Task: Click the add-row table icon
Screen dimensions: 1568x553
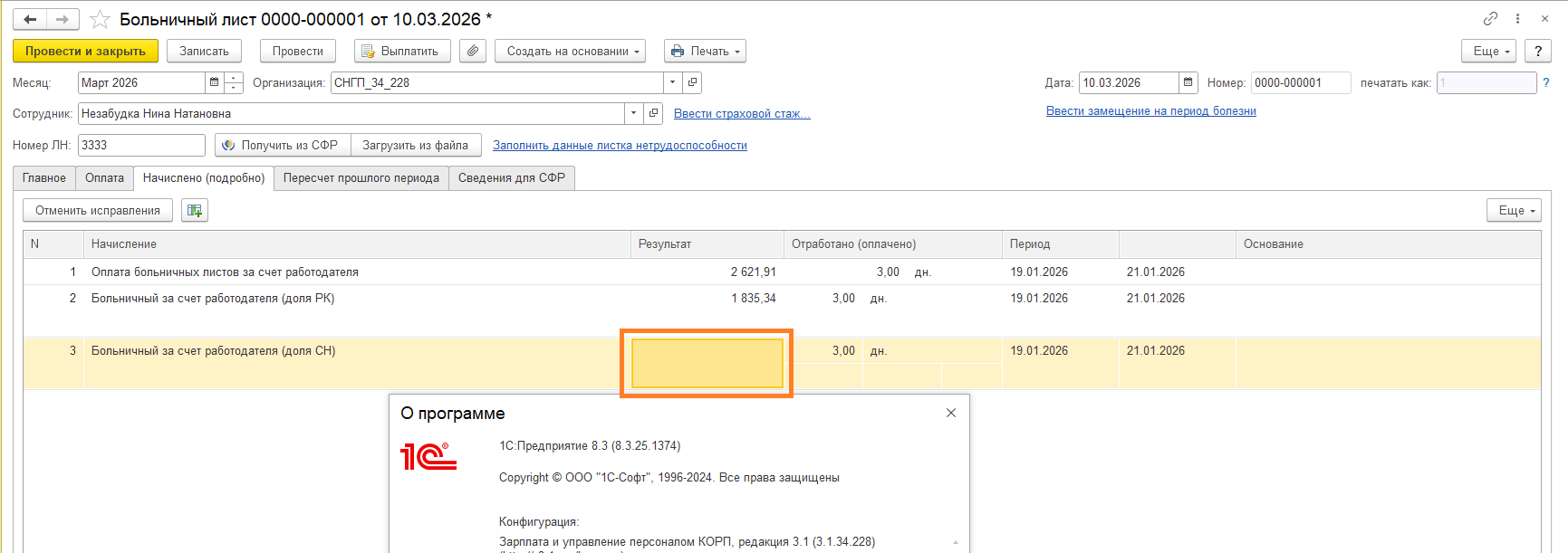Action: click(x=194, y=211)
